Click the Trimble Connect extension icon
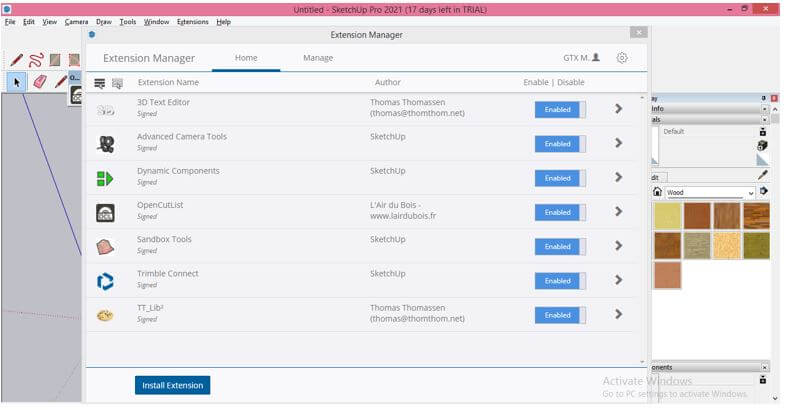The height and width of the screenshot is (410, 798). [105, 281]
